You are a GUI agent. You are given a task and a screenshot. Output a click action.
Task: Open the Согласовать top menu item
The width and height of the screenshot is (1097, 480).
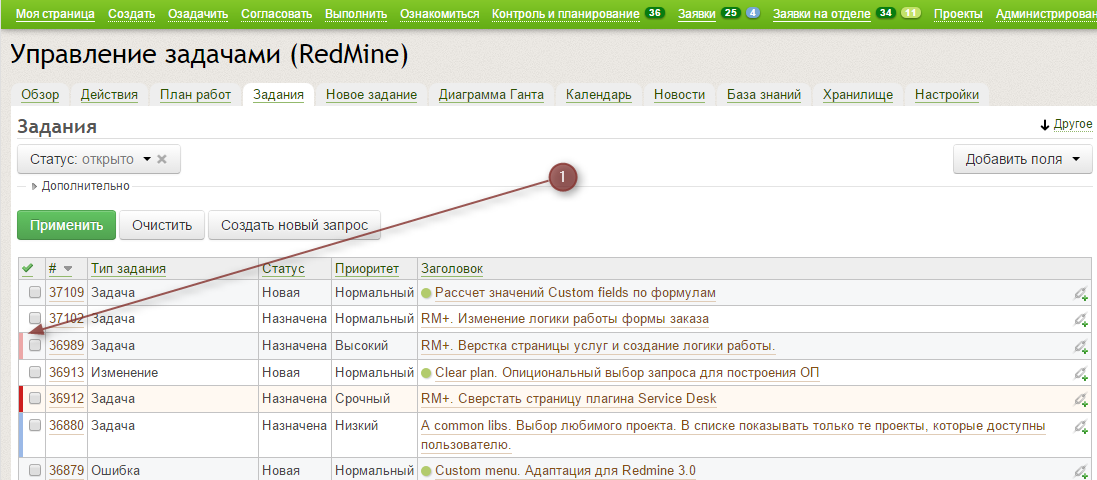tap(276, 14)
